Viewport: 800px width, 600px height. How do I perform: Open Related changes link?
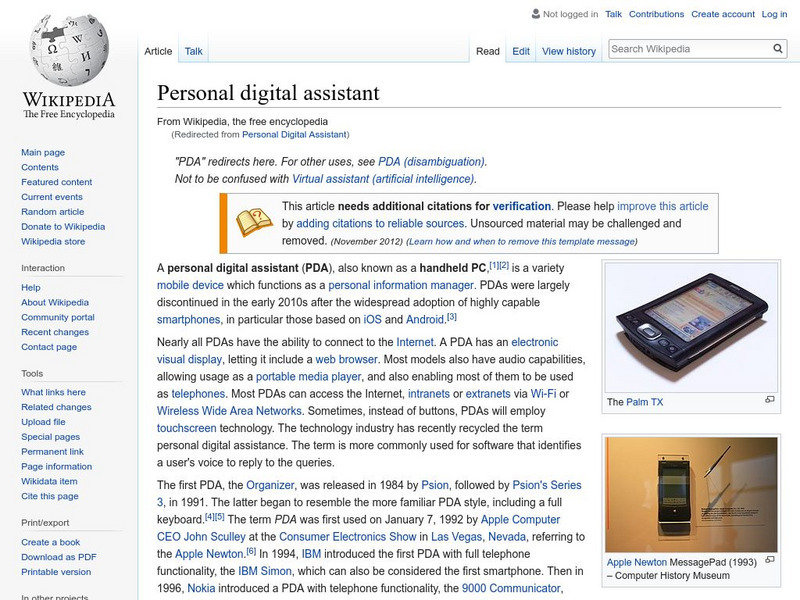click(56, 407)
